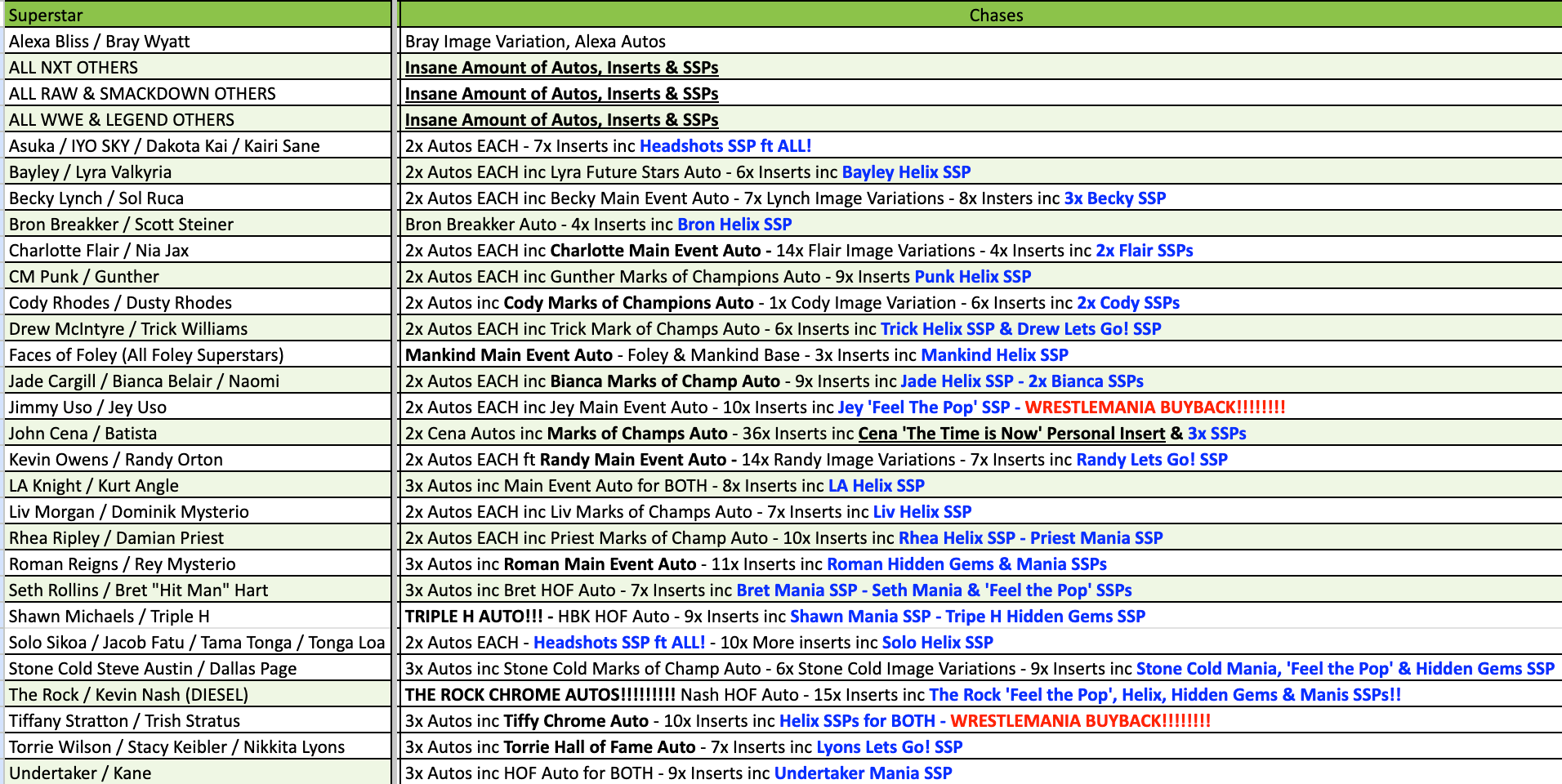Viewport: 1562px width, 784px height.
Task: Click the Bayley Helix SSP chases cell
Action: coord(980,171)
